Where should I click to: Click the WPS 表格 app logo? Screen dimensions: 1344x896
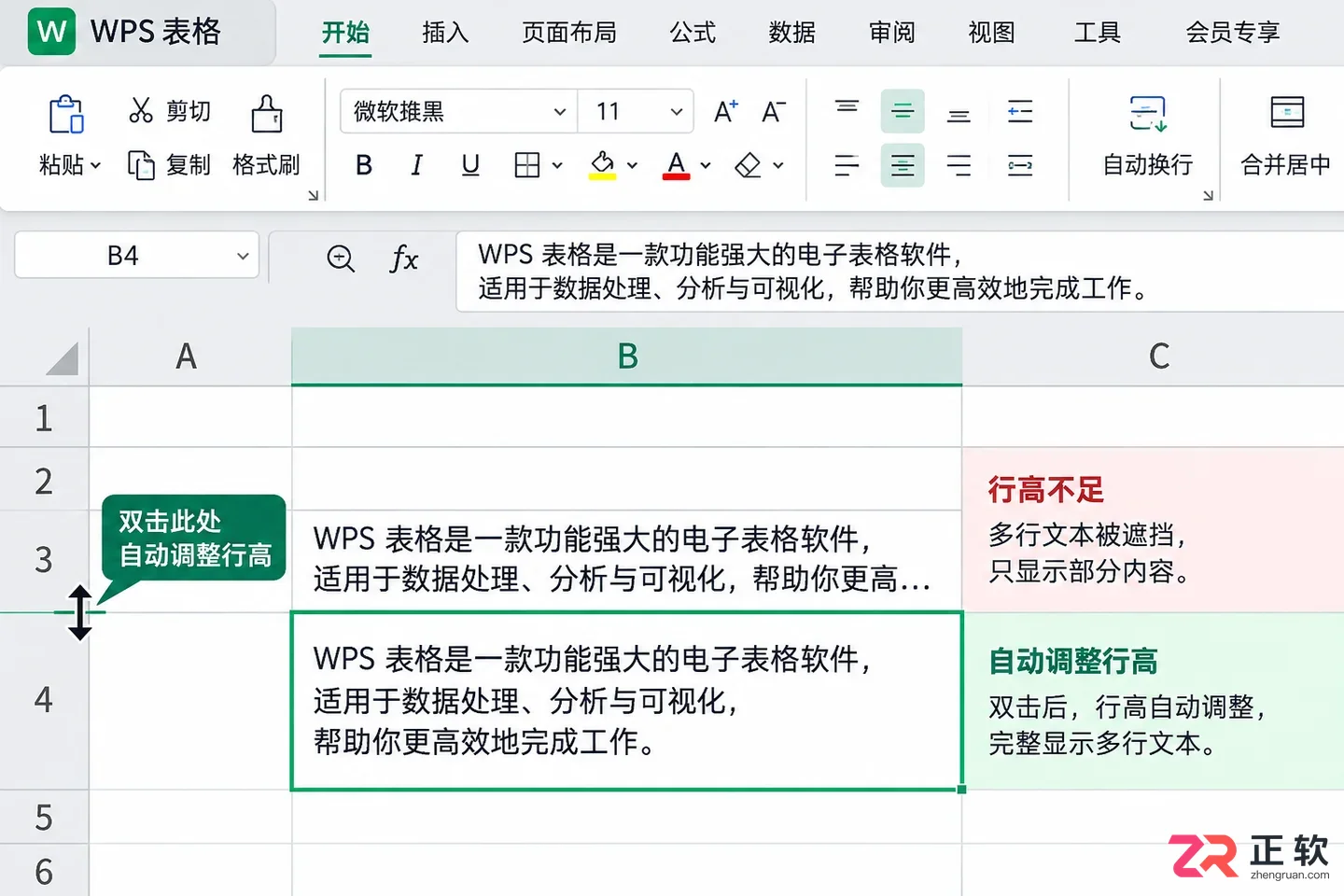51,32
